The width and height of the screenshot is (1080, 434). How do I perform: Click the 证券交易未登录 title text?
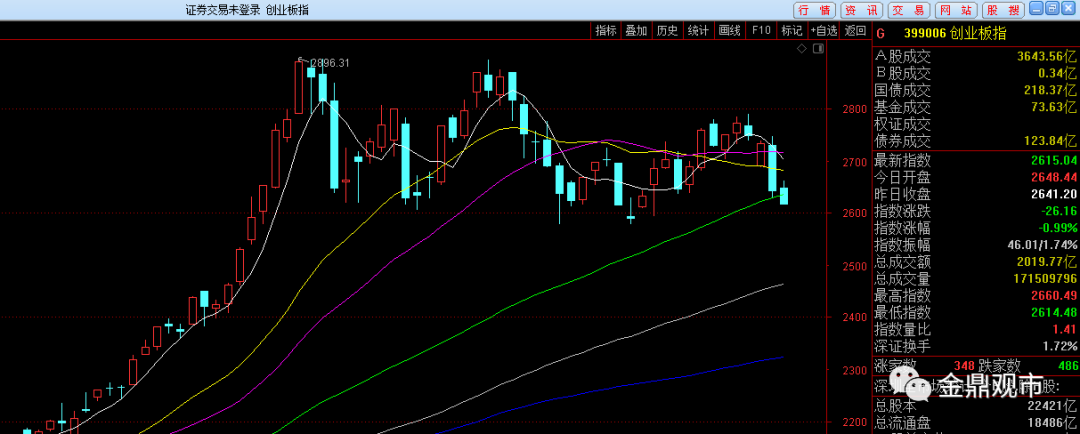(223, 10)
